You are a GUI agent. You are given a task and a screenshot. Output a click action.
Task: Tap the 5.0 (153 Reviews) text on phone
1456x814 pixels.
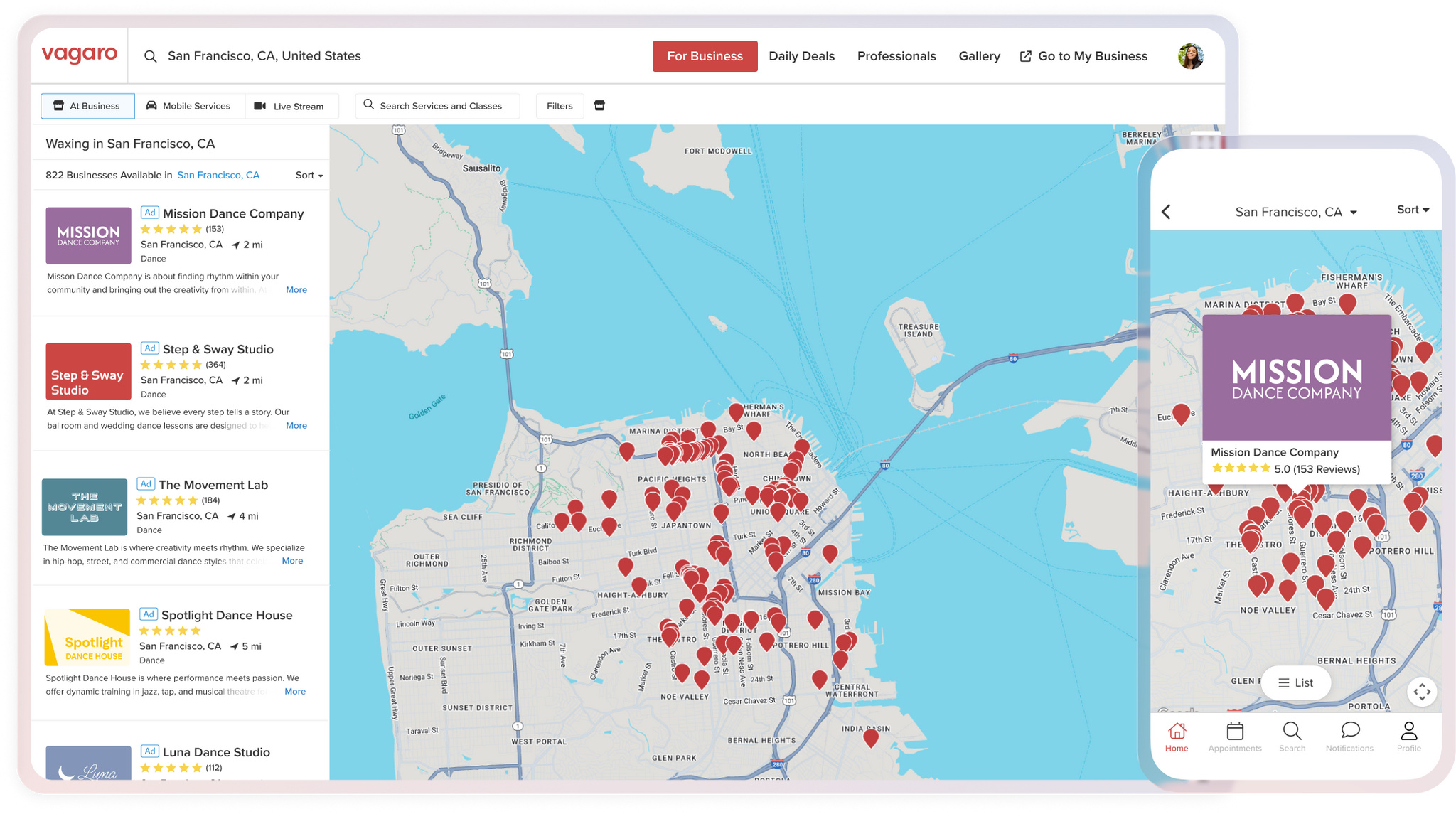pyautogui.click(x=1317, y=469)
